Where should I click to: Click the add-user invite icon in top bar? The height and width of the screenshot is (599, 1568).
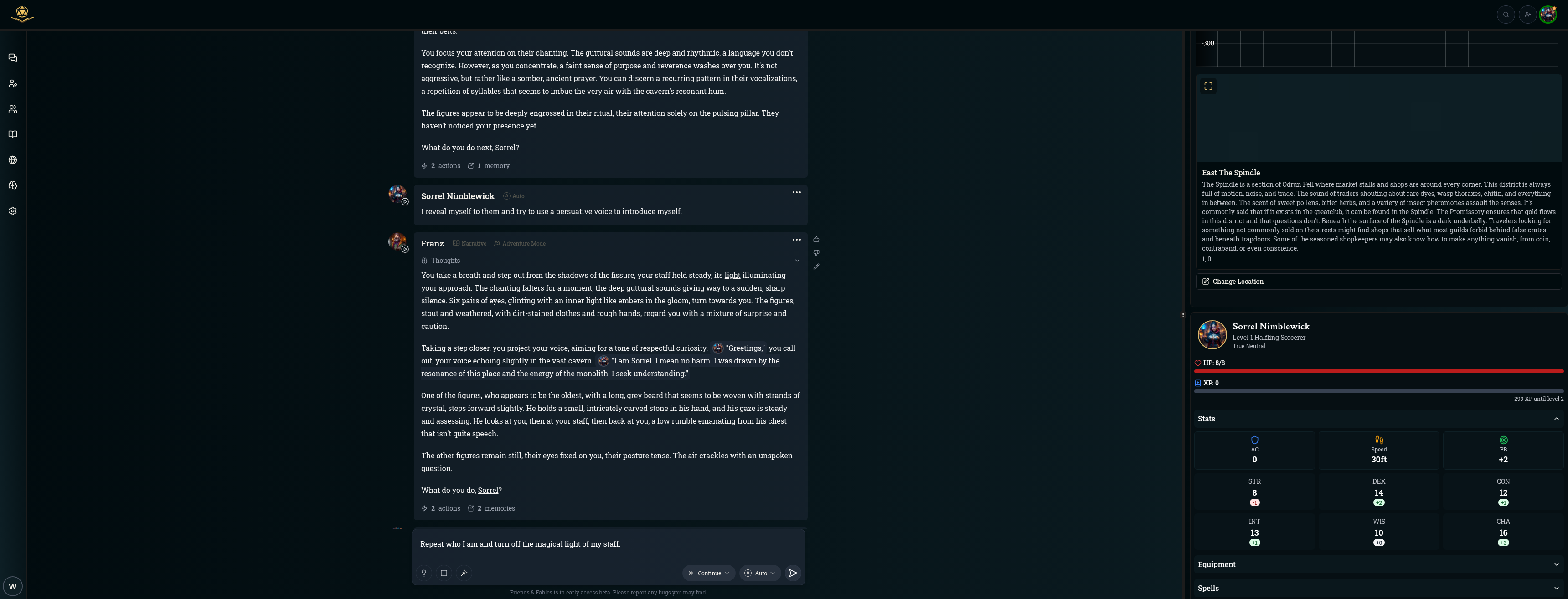pyautogui.click(x=1527, y=15)
